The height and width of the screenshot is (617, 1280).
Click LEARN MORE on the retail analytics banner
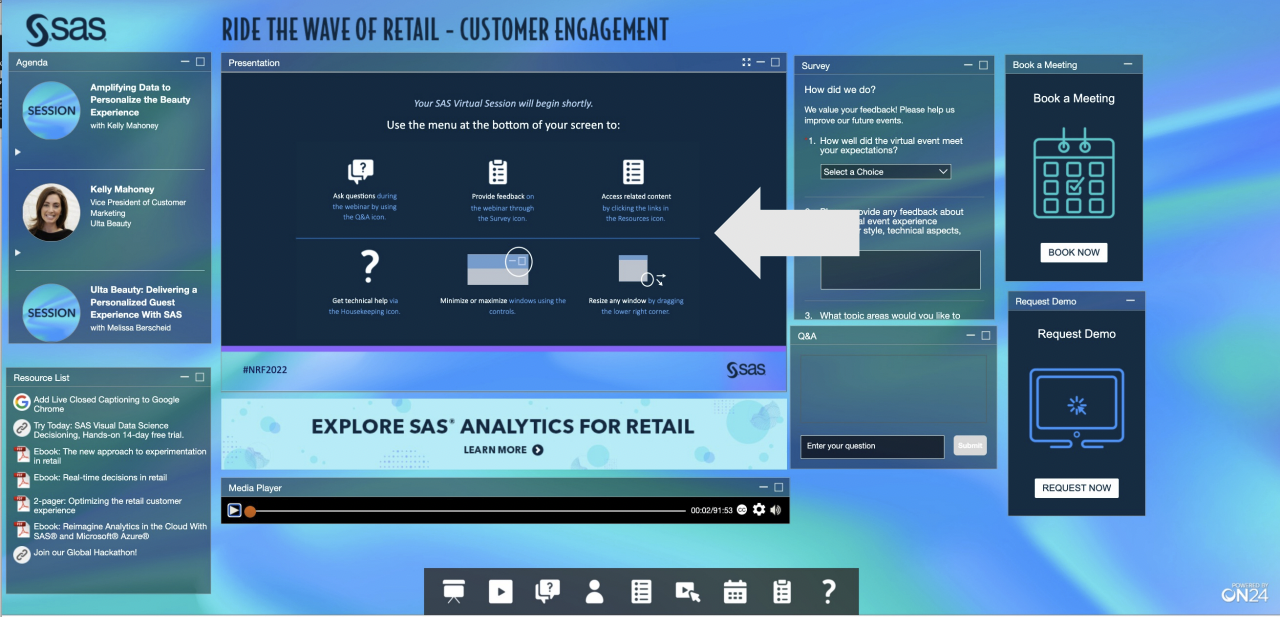(504, 450)
